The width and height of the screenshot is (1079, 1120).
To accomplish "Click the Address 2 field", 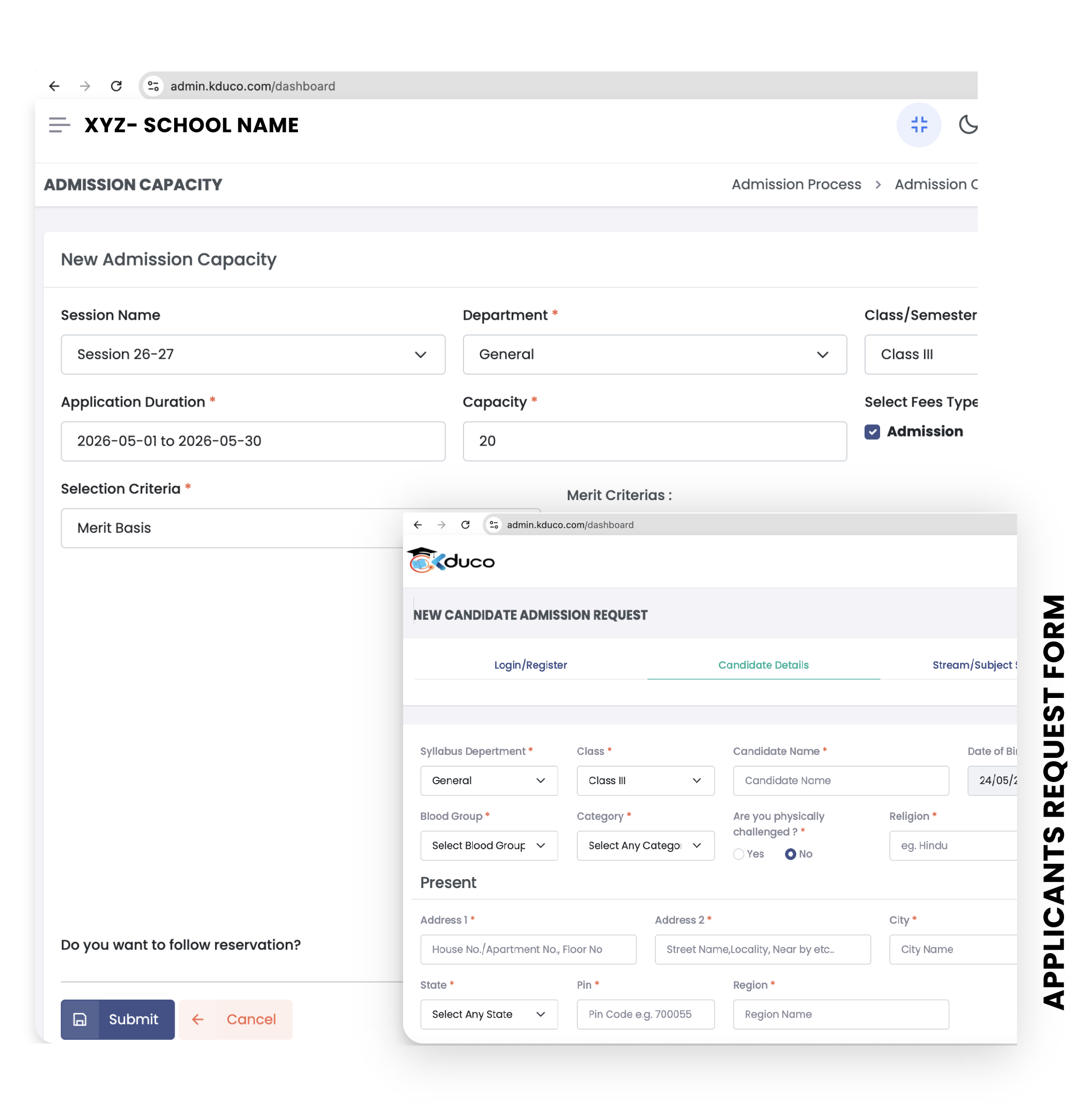I will point(762,949).
